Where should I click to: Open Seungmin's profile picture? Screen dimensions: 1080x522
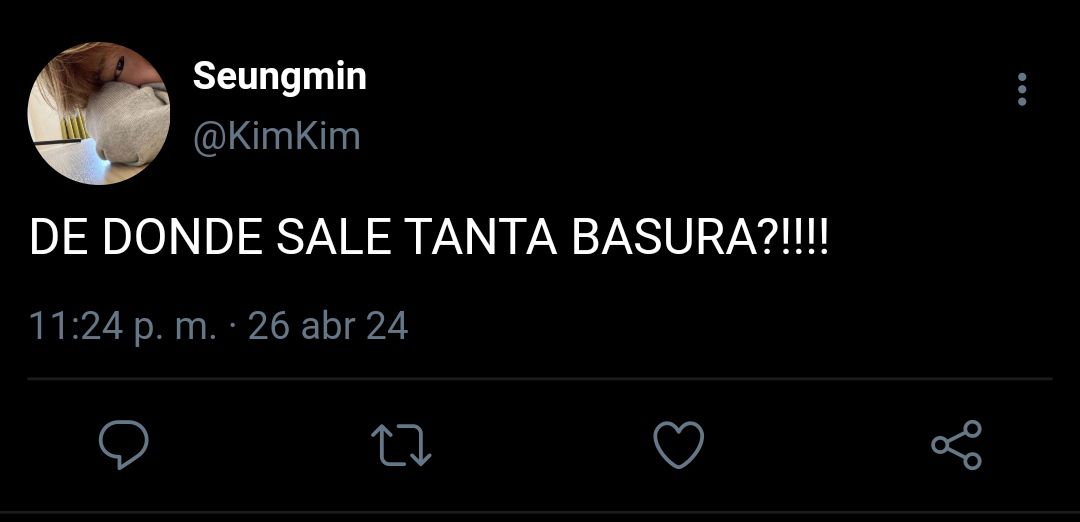98,113
